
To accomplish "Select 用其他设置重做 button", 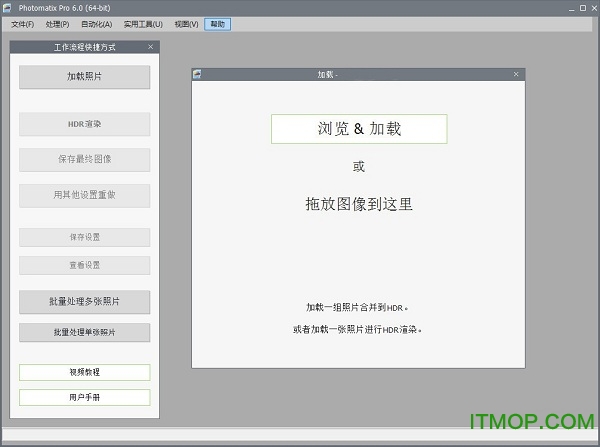I will [x=84, y=195].
